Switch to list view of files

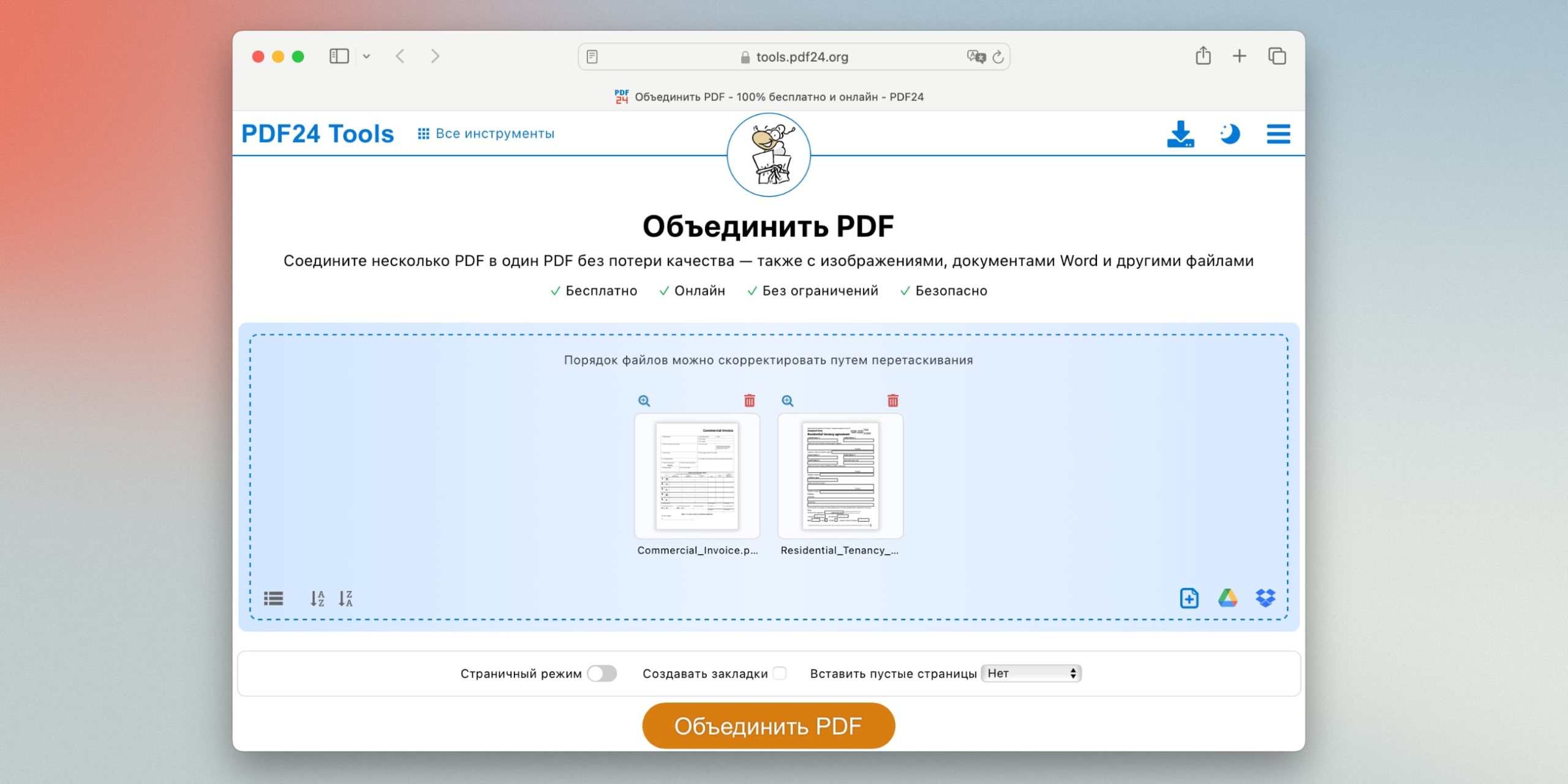pos(273,598)
